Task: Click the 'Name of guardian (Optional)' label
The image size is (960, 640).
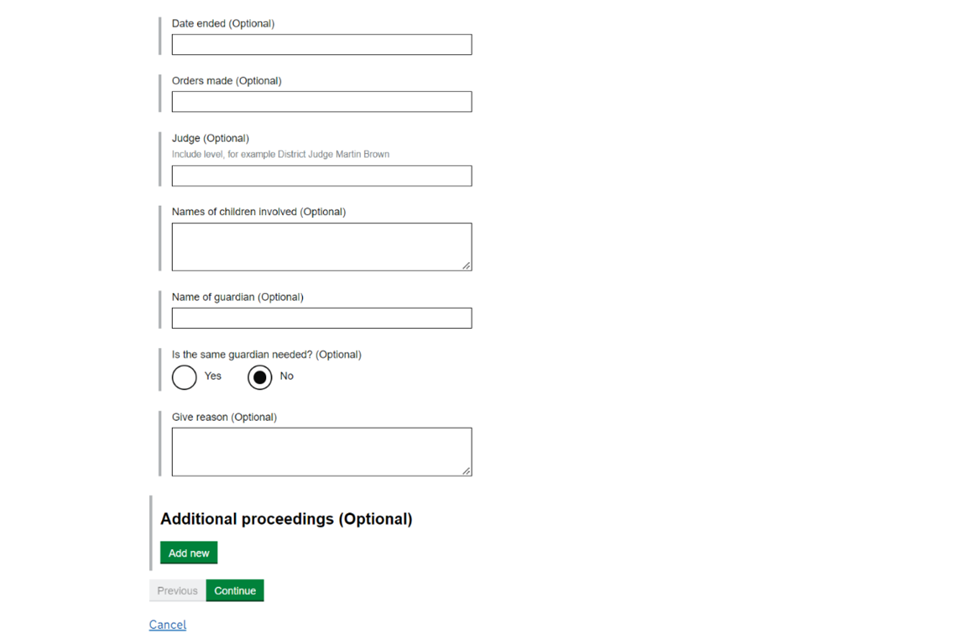Action: pyautogui.click(x=237, y=297)
